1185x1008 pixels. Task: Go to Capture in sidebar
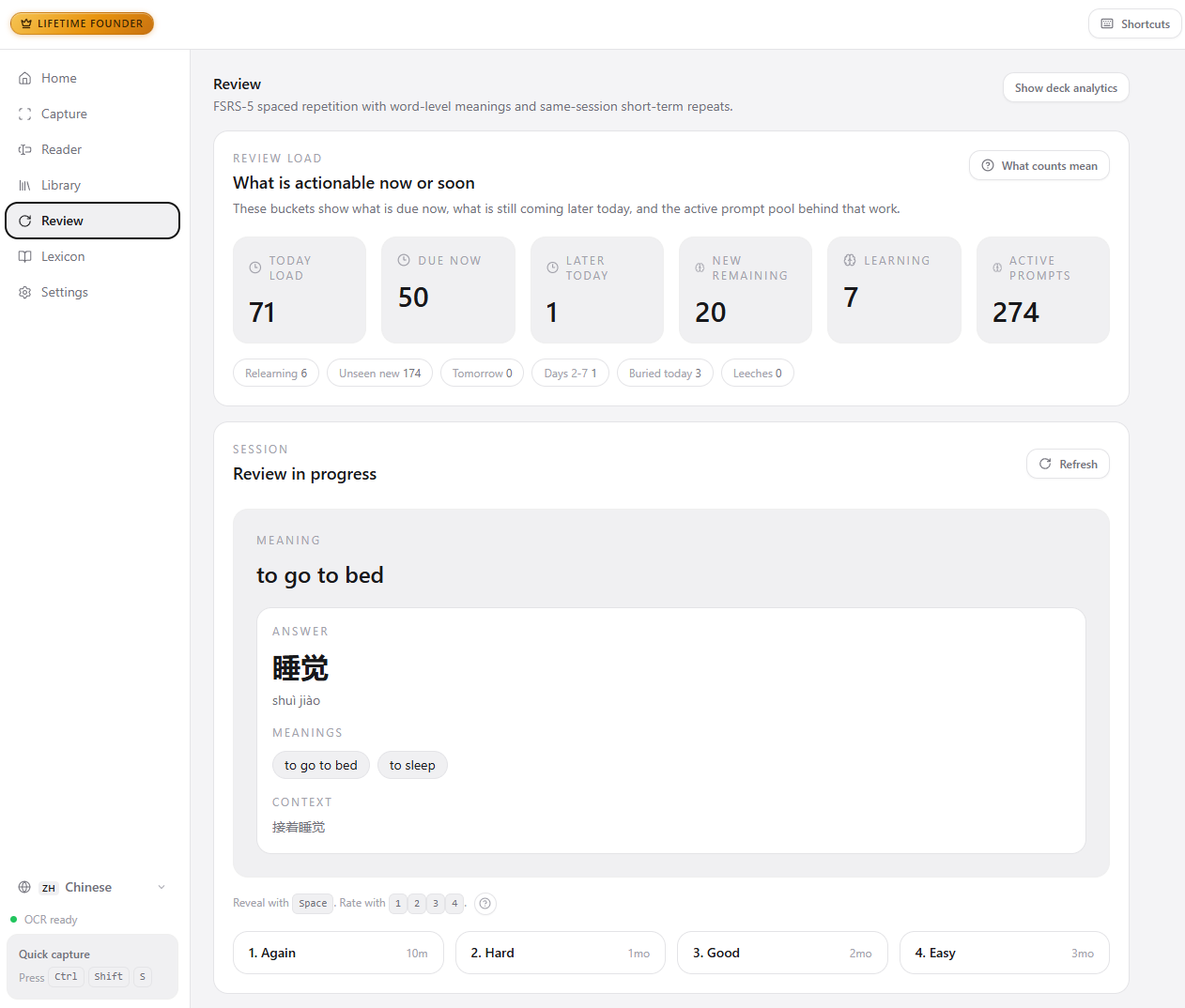pyautogui.click(x=92, y=114)
